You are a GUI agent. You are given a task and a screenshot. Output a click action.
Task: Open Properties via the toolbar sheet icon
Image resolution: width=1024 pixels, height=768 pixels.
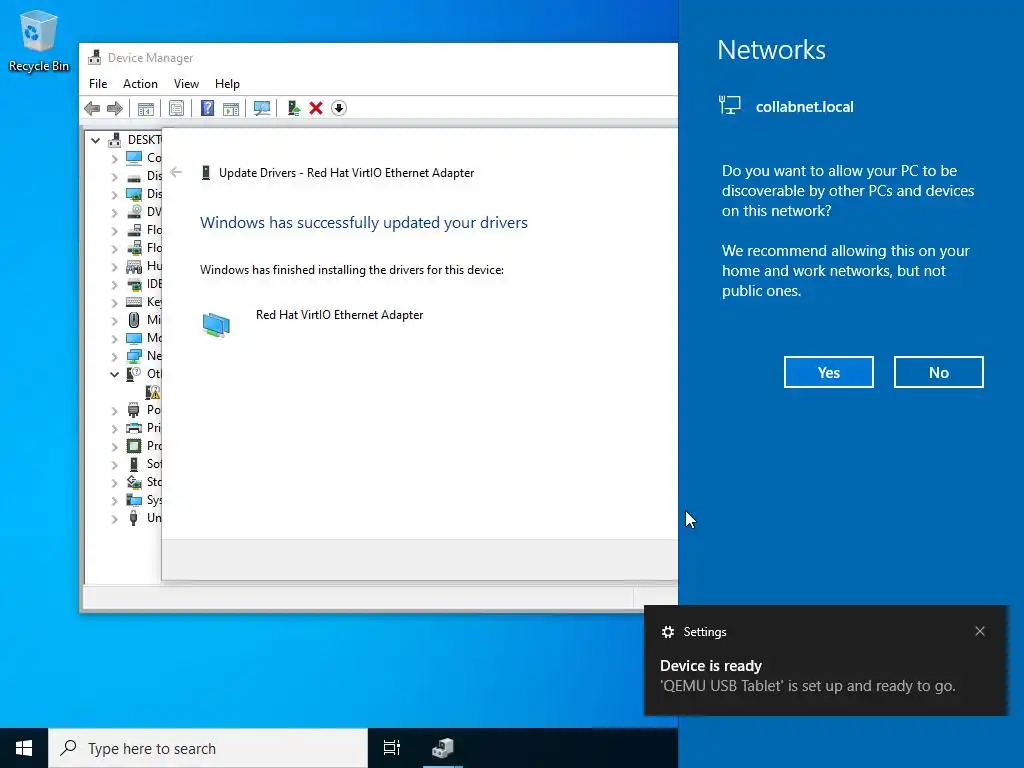click(x=176, y=108)
